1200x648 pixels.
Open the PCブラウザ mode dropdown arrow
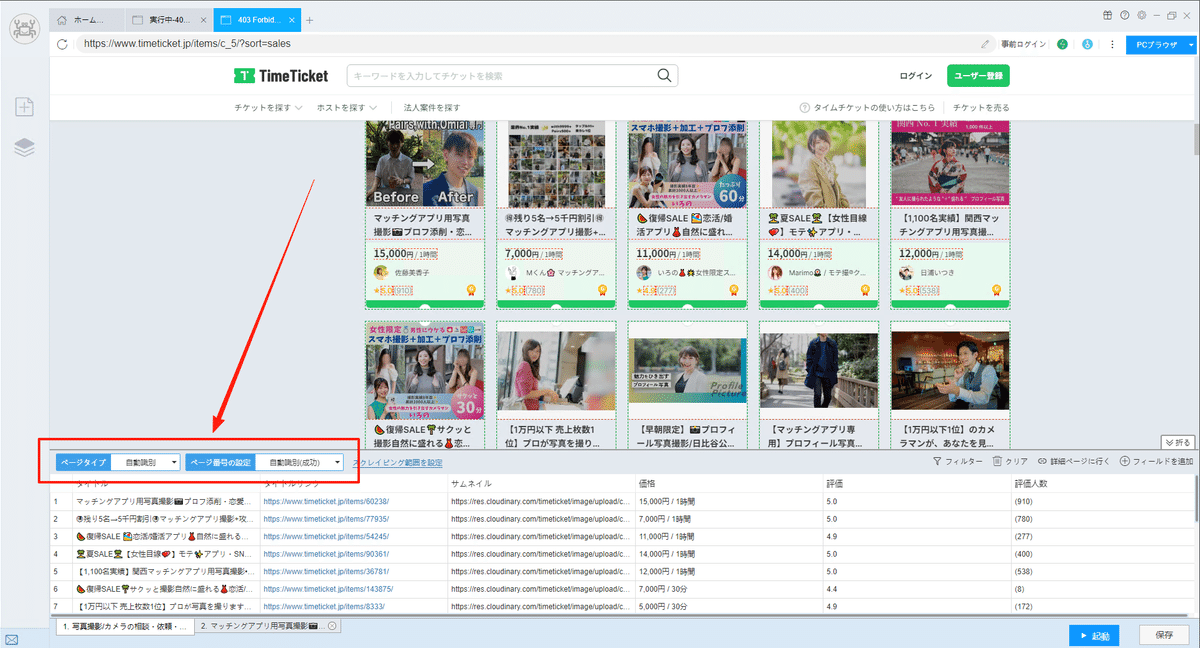[1191, 44]
